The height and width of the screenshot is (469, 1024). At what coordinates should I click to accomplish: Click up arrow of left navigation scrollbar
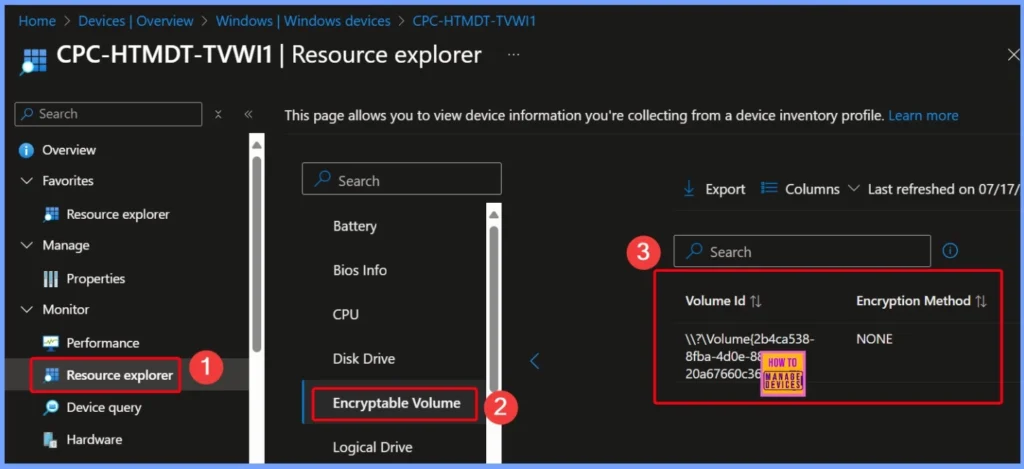257,144
